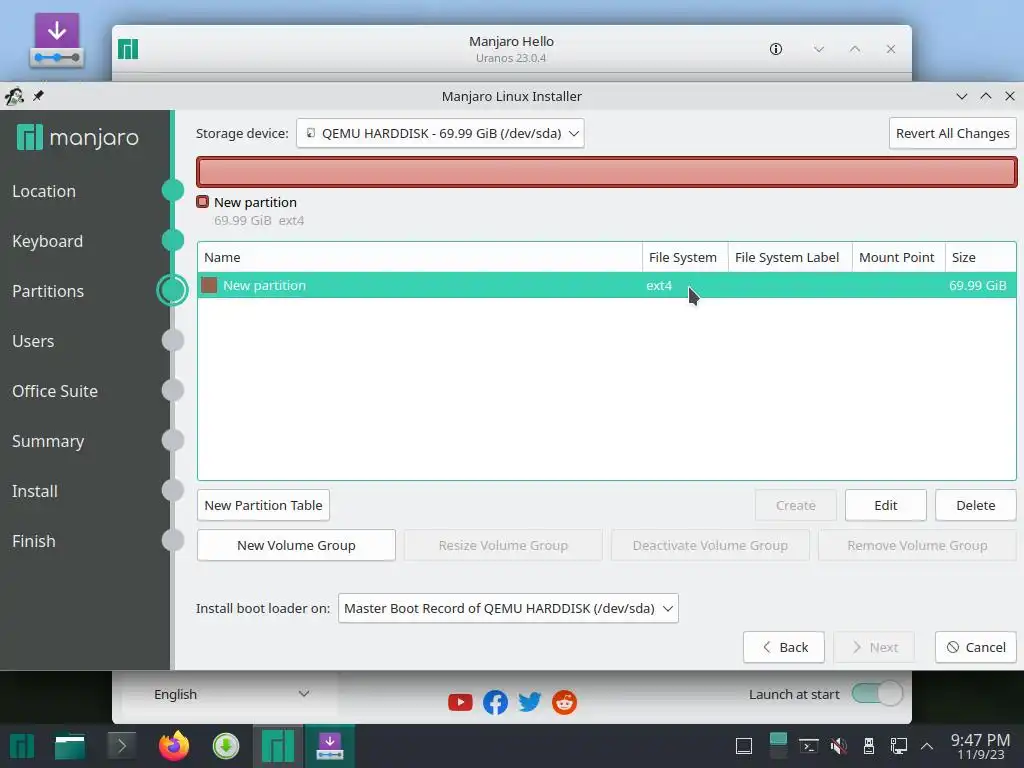1024x768 pixels.
Task: Click the Delete partition button
Action: [x=976, y=505]
